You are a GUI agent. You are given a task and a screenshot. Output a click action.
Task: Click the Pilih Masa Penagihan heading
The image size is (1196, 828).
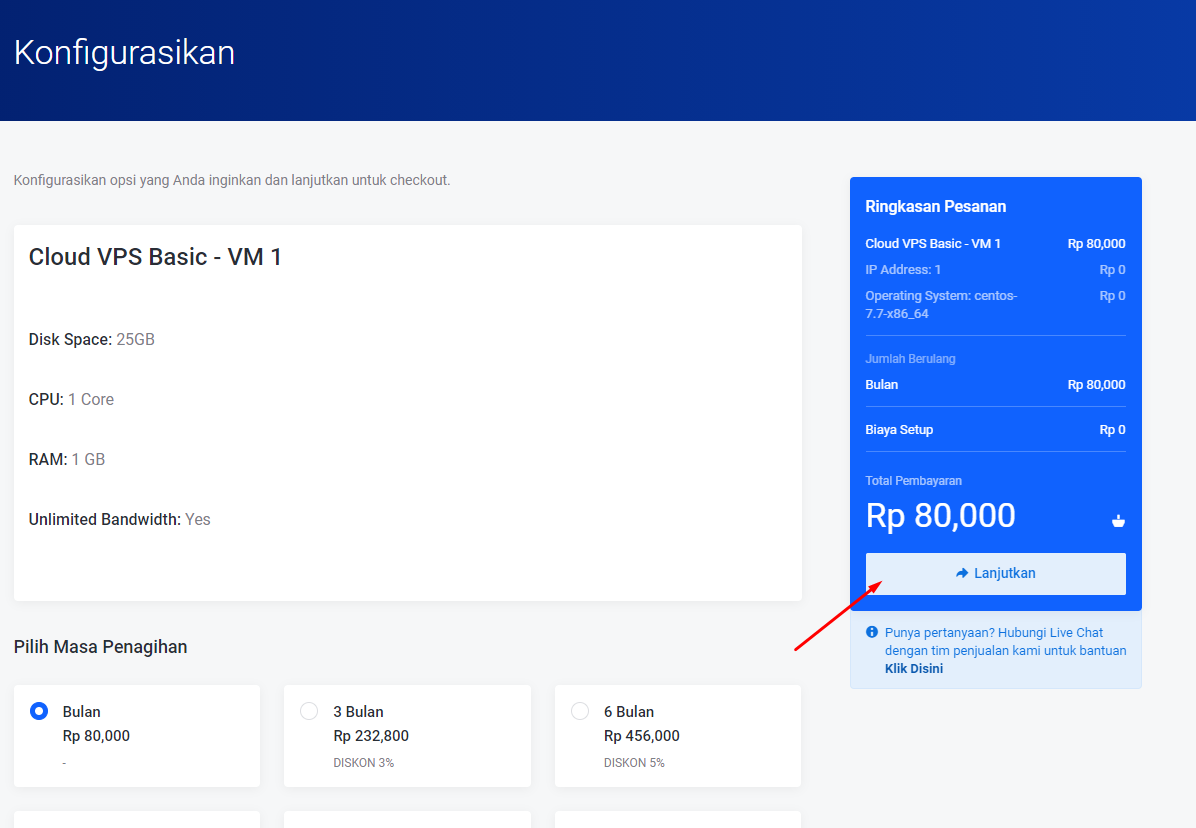[100, 647]
